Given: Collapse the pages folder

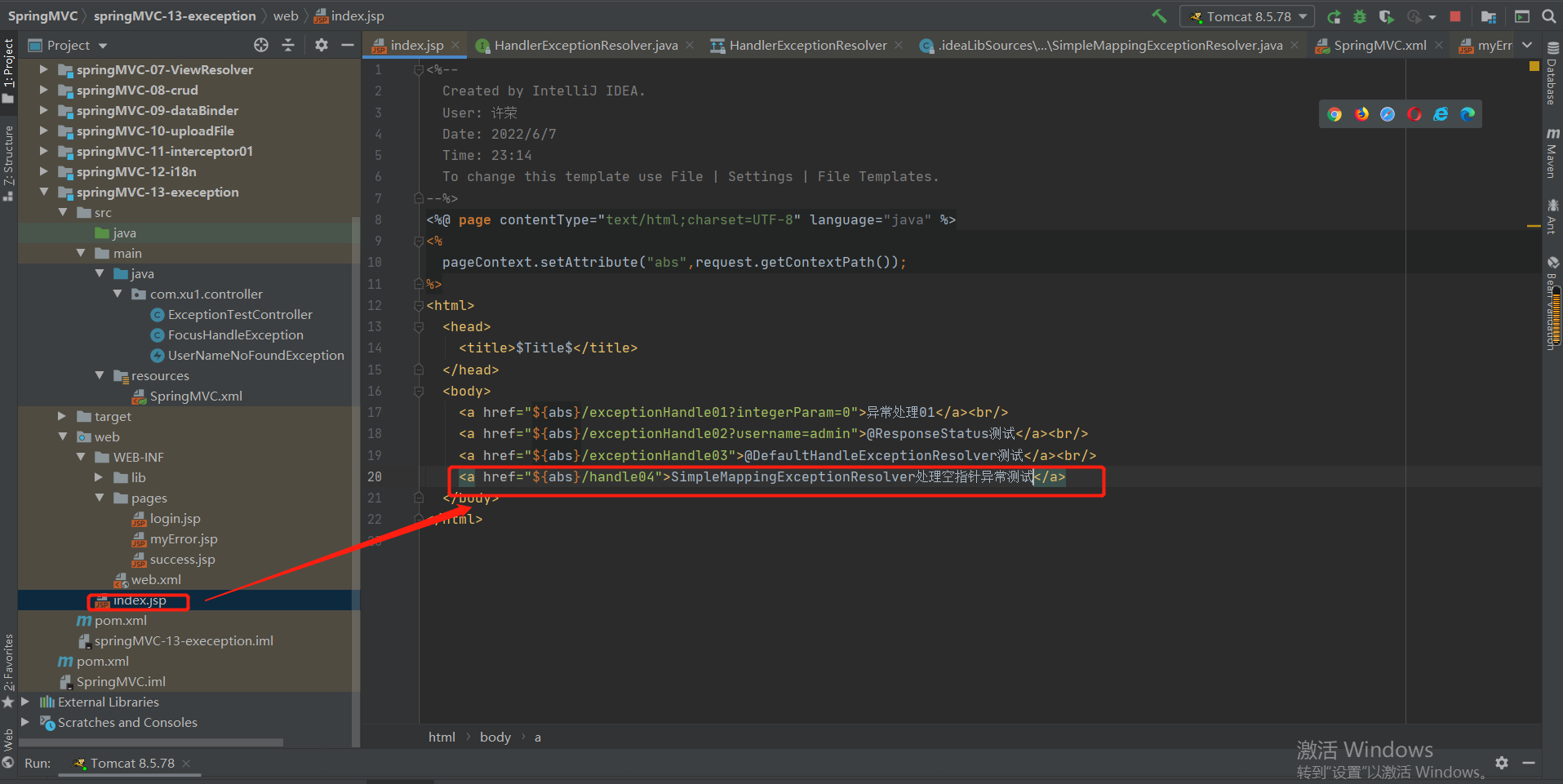Looking at the screenshot, I should (99, 498).
